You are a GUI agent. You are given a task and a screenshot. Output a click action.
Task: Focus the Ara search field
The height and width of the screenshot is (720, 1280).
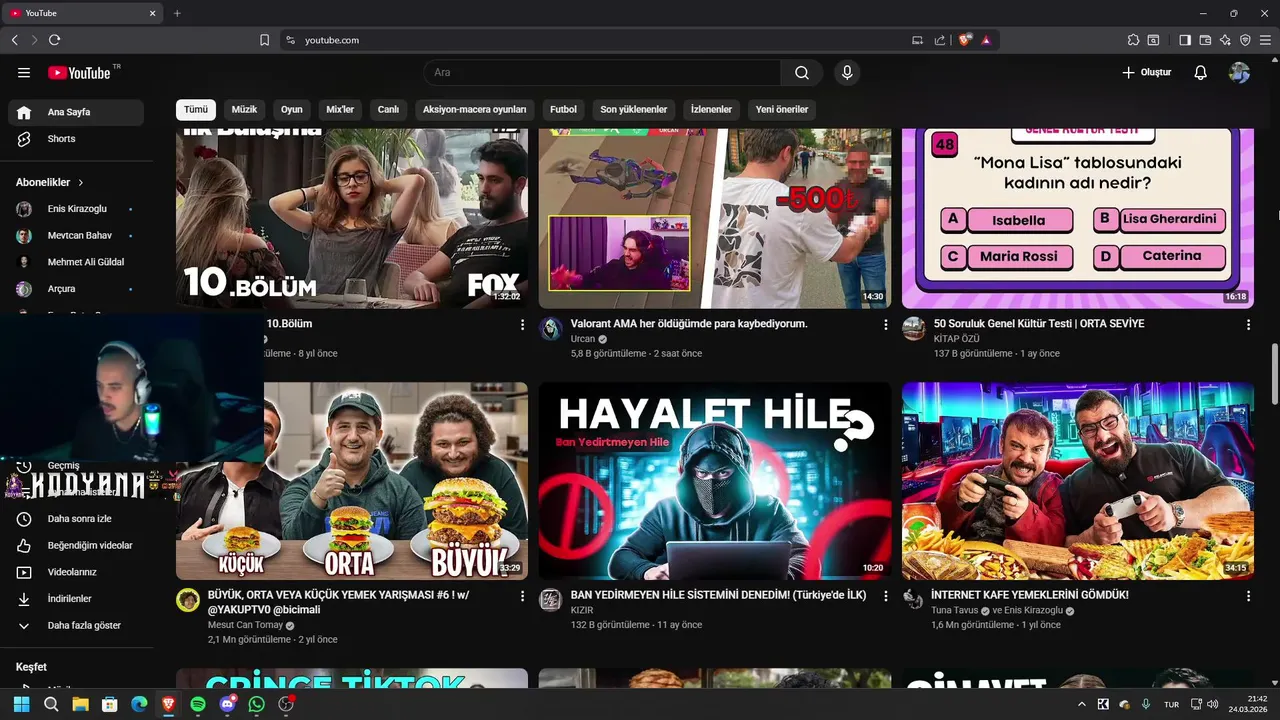(602, 73)
